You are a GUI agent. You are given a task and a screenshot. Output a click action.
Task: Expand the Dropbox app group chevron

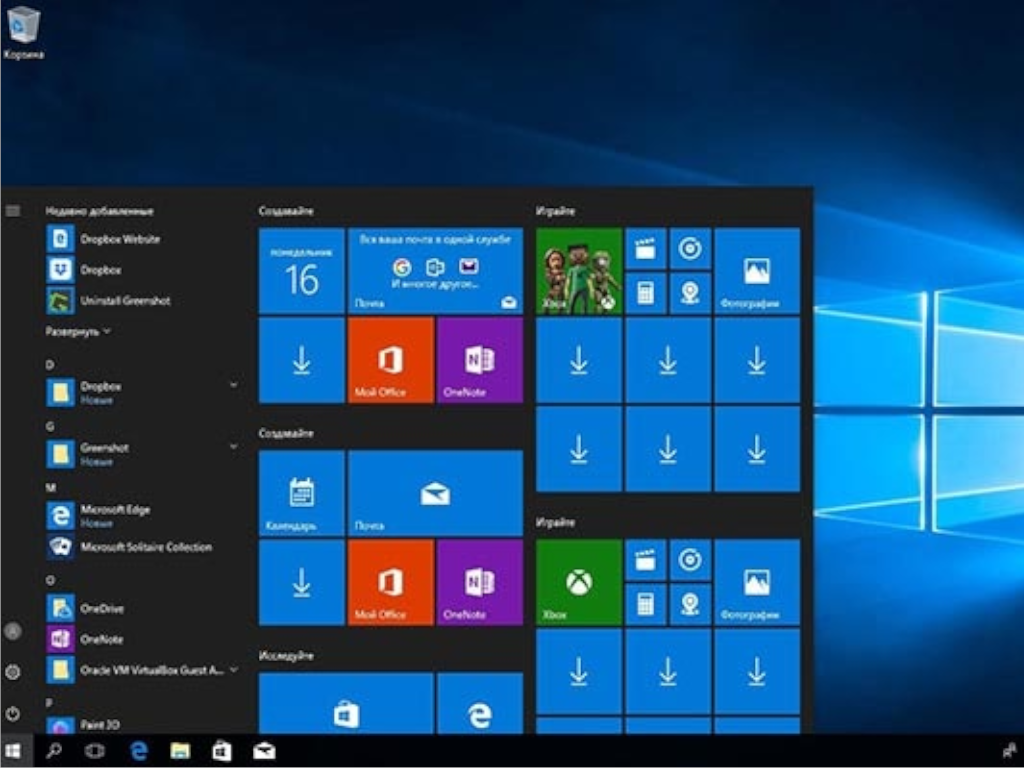pos(233,384)
